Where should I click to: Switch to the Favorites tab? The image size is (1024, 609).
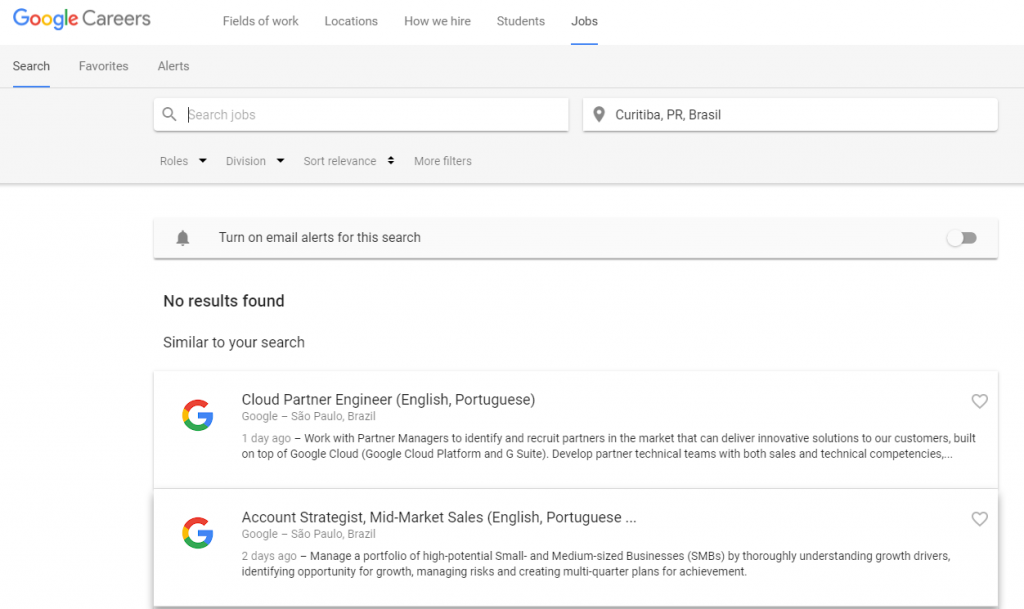pyautogui.click(x=104, y=66)
